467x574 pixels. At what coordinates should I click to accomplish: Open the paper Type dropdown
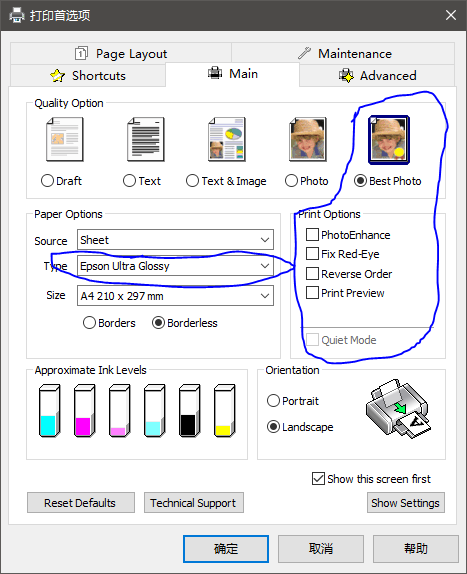coord(175,266)
